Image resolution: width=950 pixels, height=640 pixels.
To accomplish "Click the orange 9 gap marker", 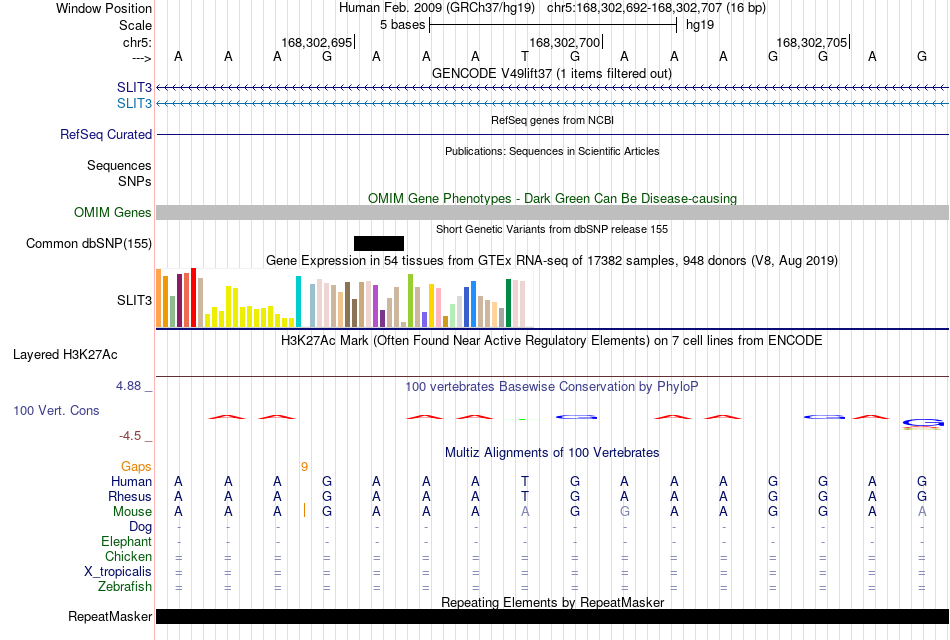I will (x=304, y=467).
